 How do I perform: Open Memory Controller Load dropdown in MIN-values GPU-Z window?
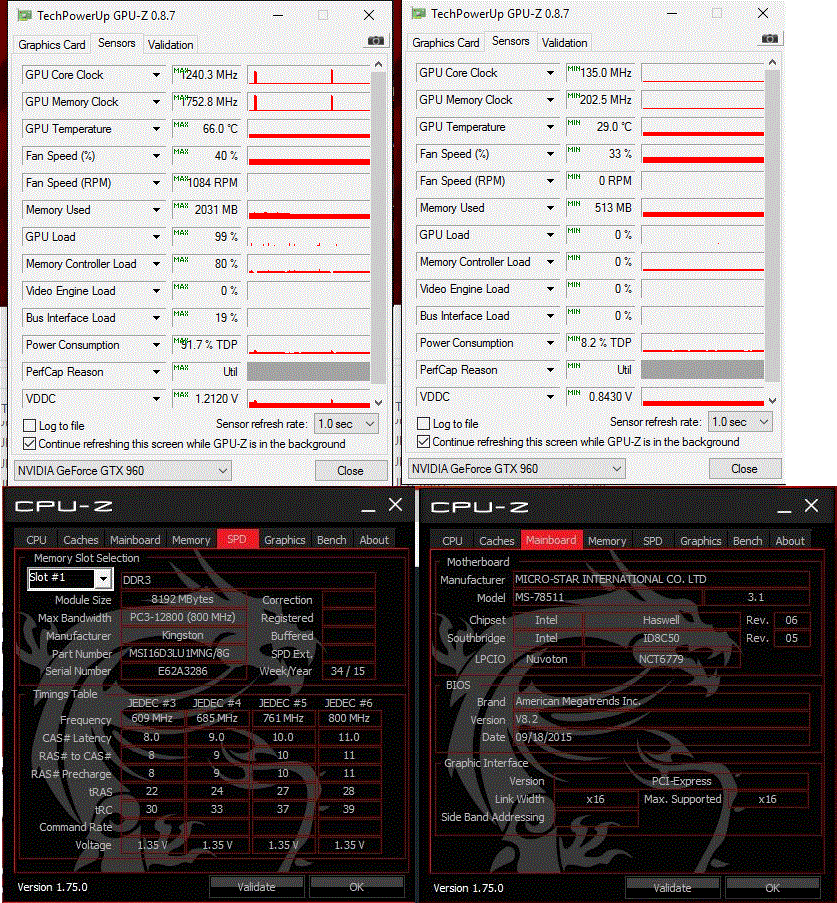point(550,262)
